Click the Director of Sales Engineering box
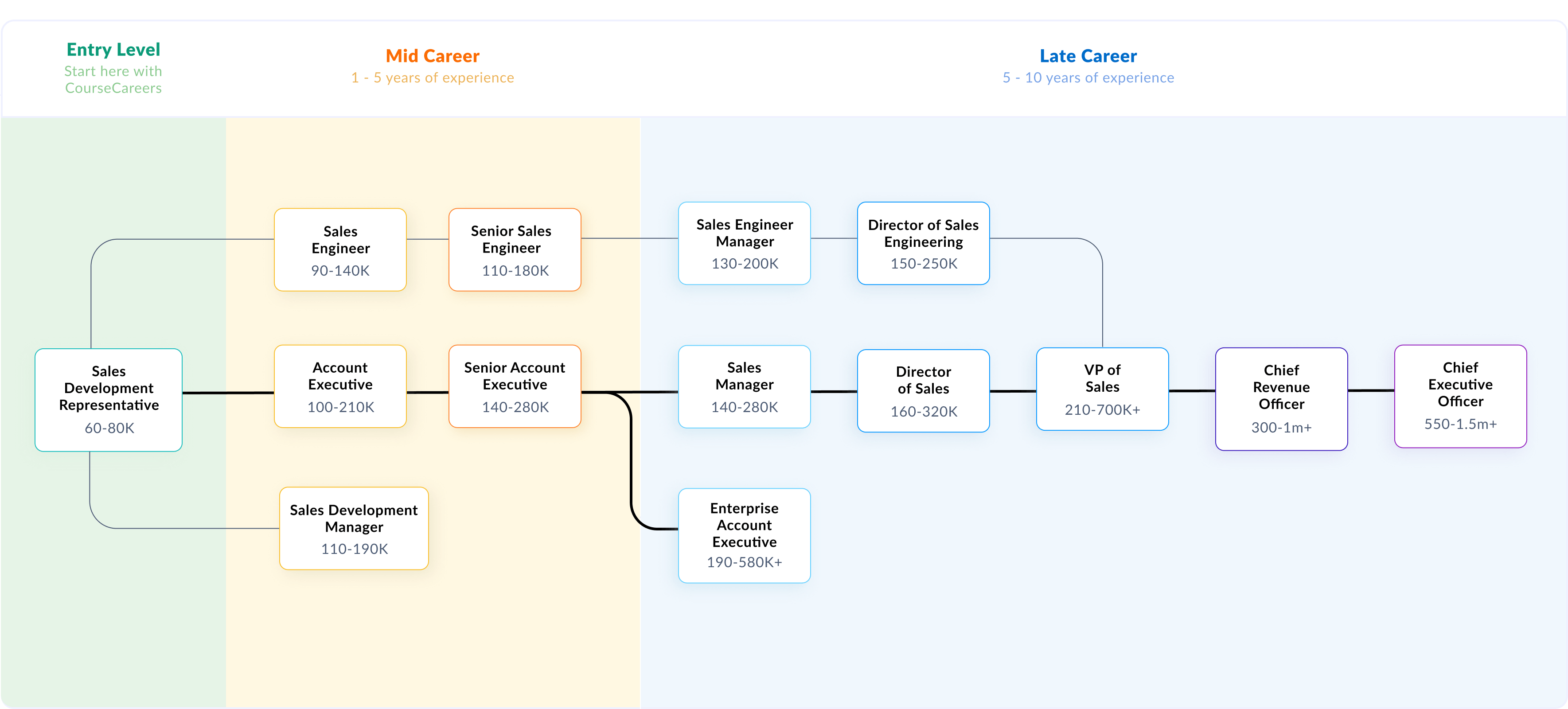The height and width of the screenshot is (709, 1568). point(923,243)
